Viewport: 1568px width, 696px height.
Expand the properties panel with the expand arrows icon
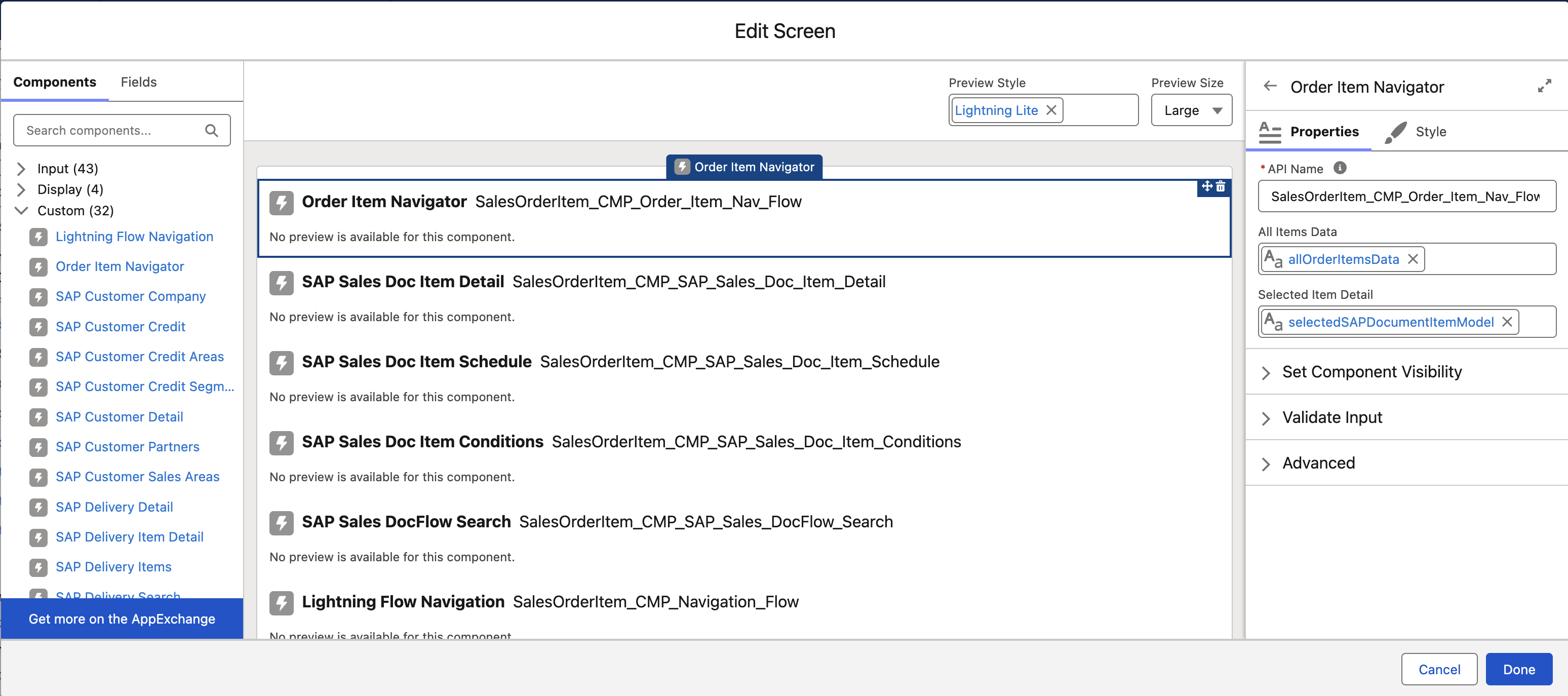coord(1544,87)
